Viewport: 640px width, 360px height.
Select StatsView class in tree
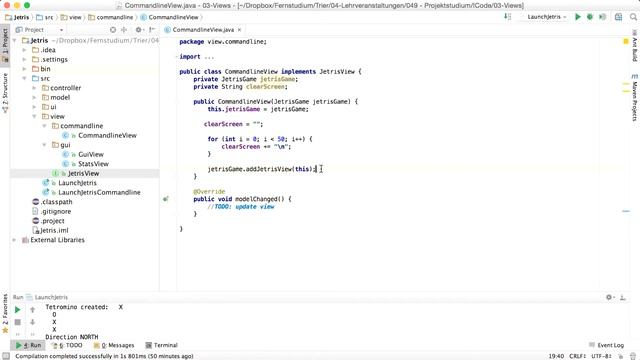[x=93, y=164]
